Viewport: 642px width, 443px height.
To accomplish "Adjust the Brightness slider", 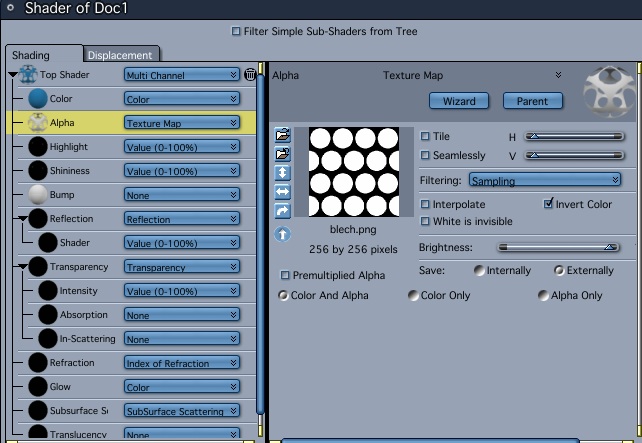I will (558, 247).
